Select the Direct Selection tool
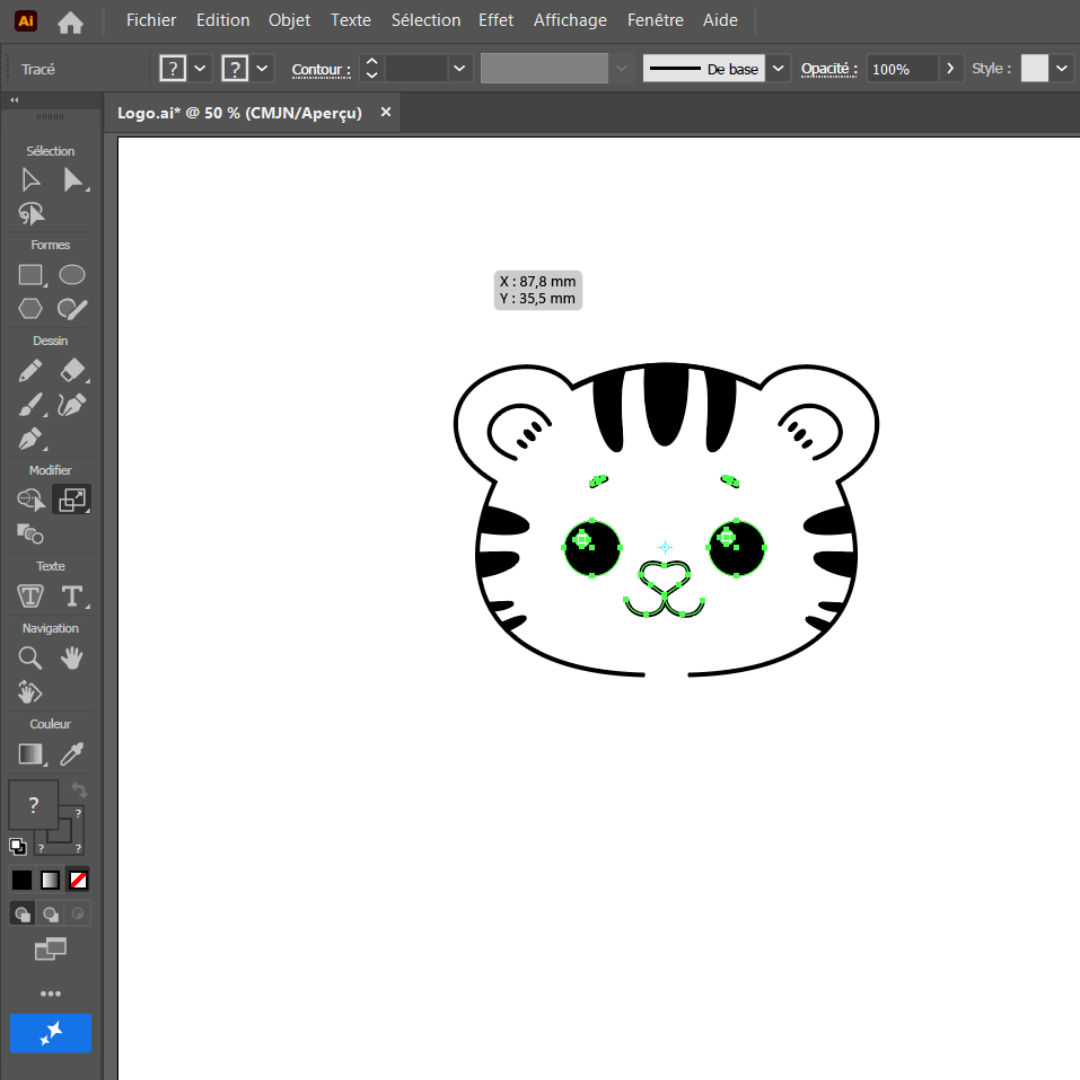This screenshot has width=1080, height=1080. tap(73, 180)
